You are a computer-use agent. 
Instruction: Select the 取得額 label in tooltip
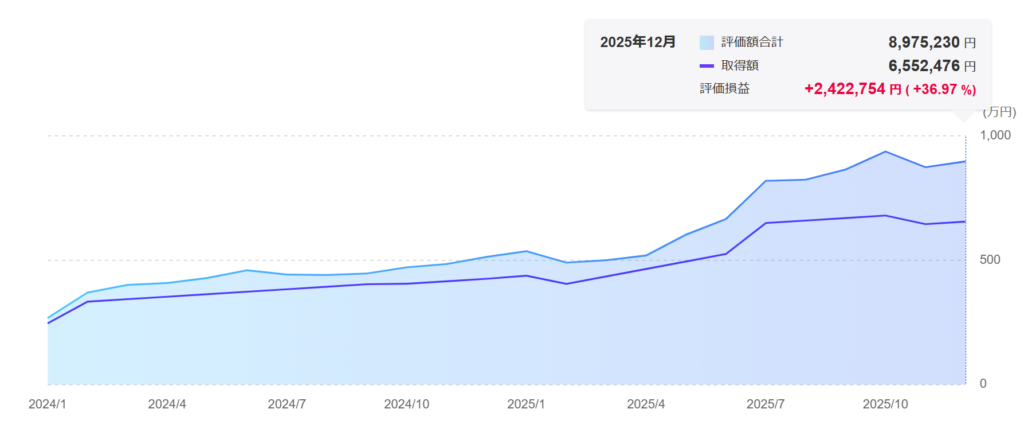coord(740,66)
